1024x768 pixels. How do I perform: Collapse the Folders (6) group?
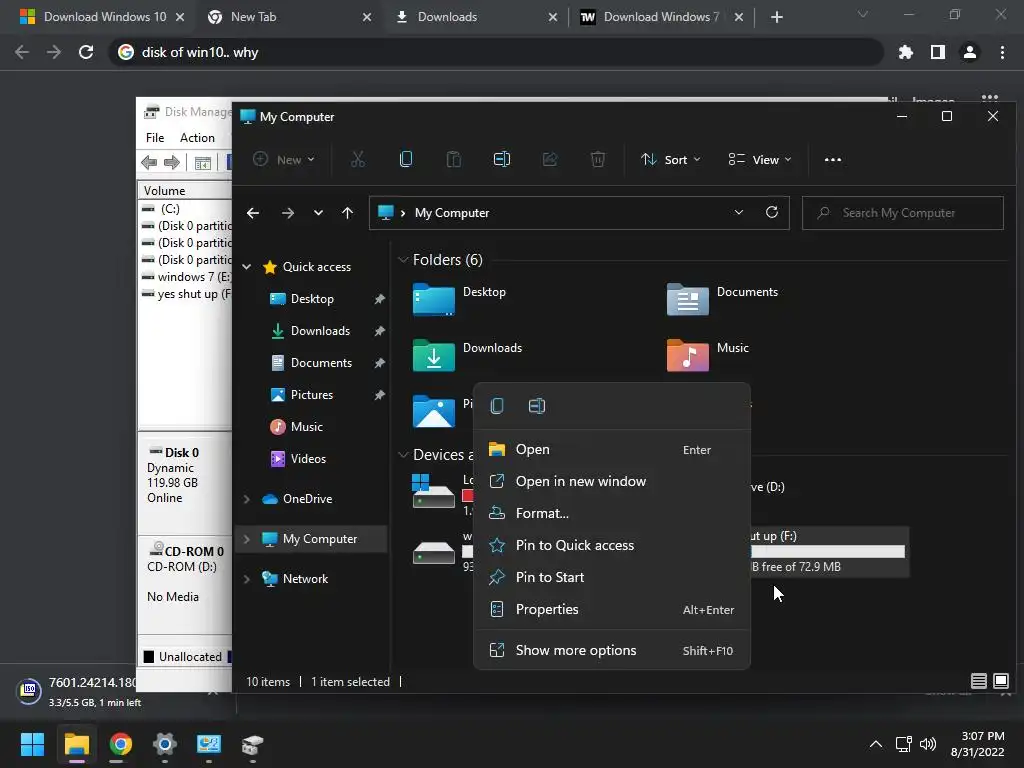click(403, 260)
